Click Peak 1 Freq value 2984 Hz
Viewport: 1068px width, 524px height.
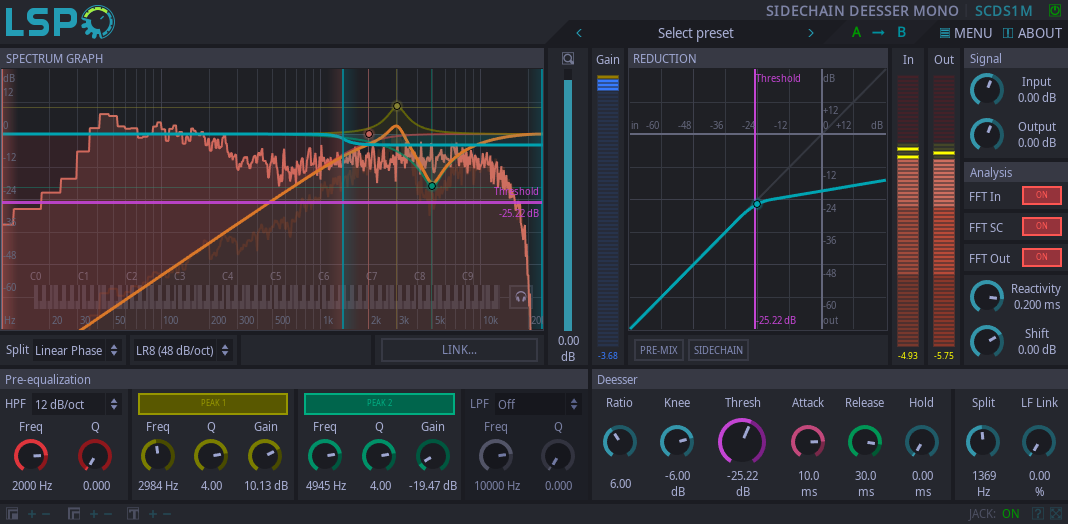pyautogui.click(x=158, y=486)
